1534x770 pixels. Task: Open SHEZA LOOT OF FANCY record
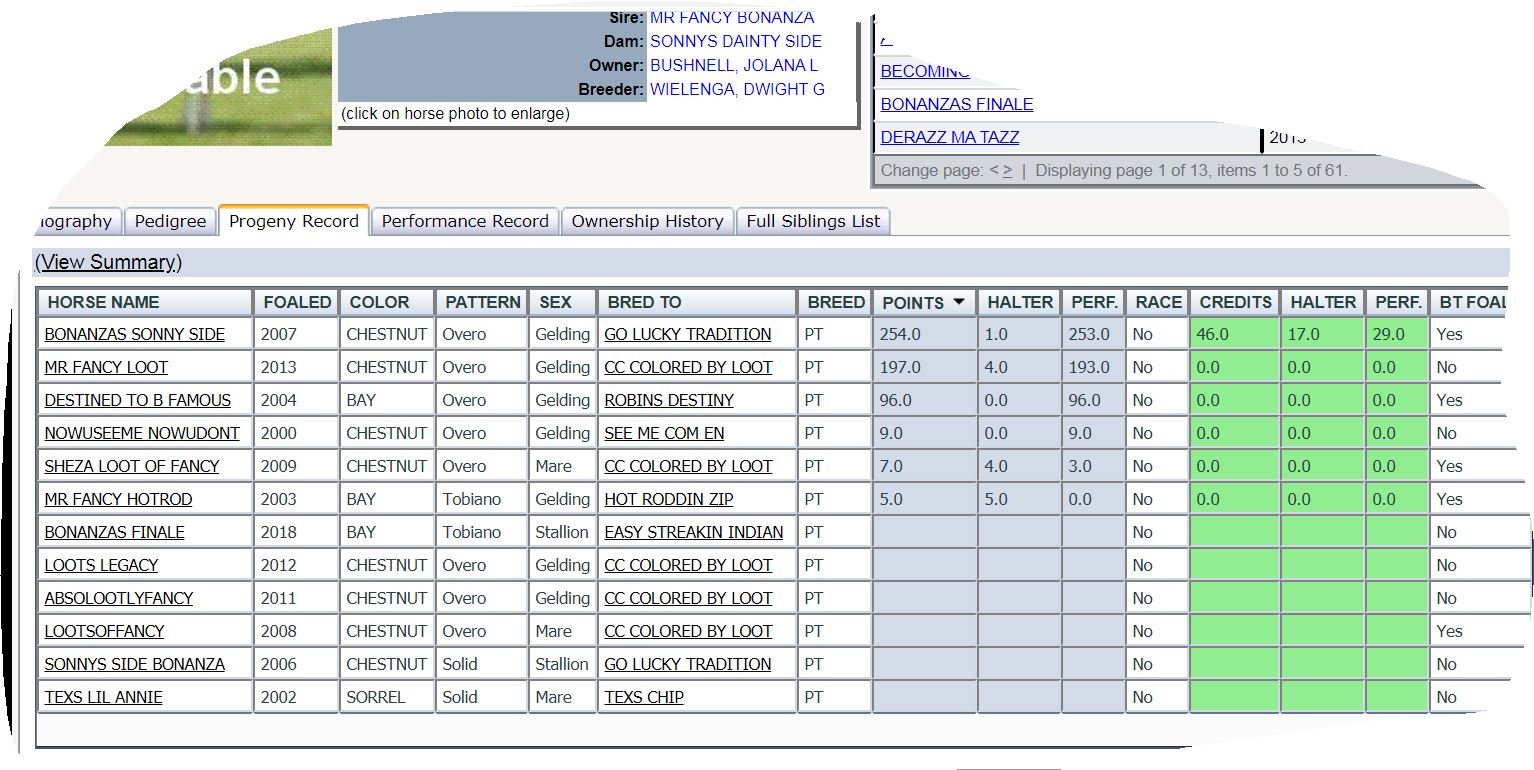[x=132, y=466]
